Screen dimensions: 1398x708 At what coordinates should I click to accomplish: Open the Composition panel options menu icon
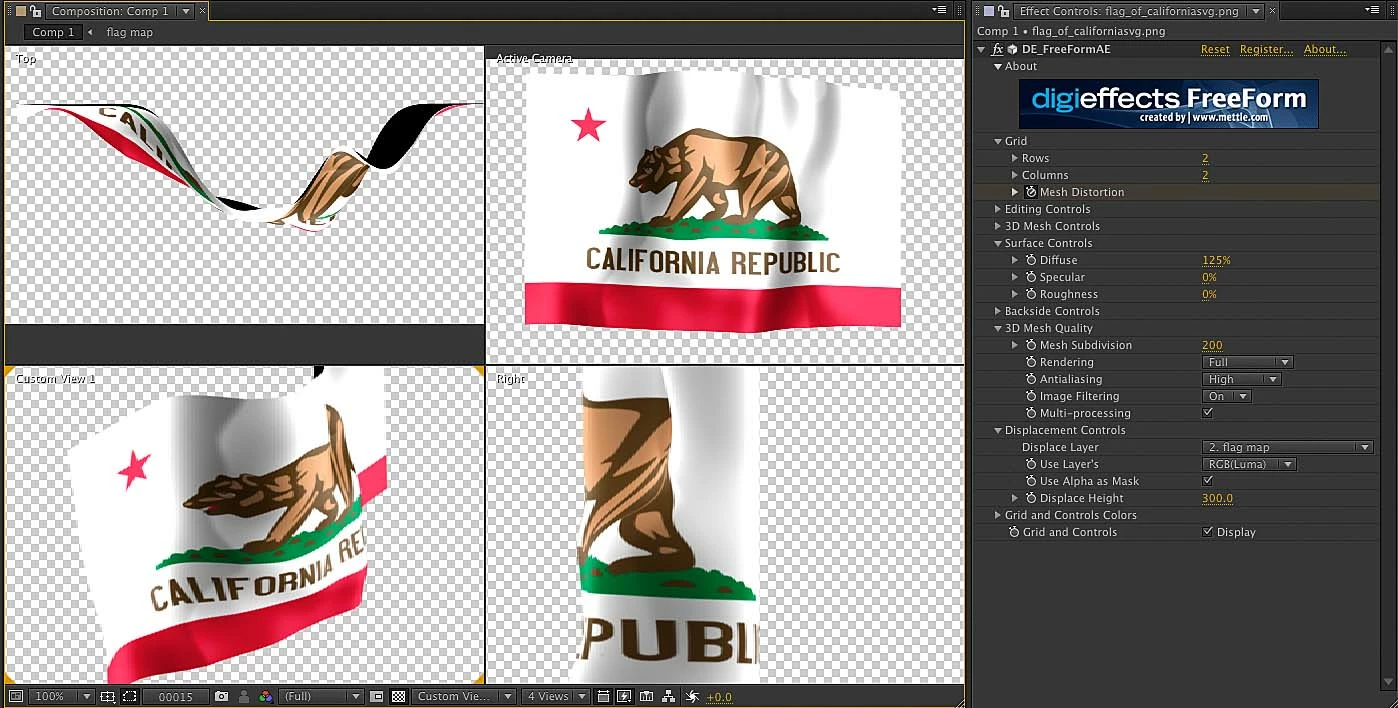[x=939, y=10]
